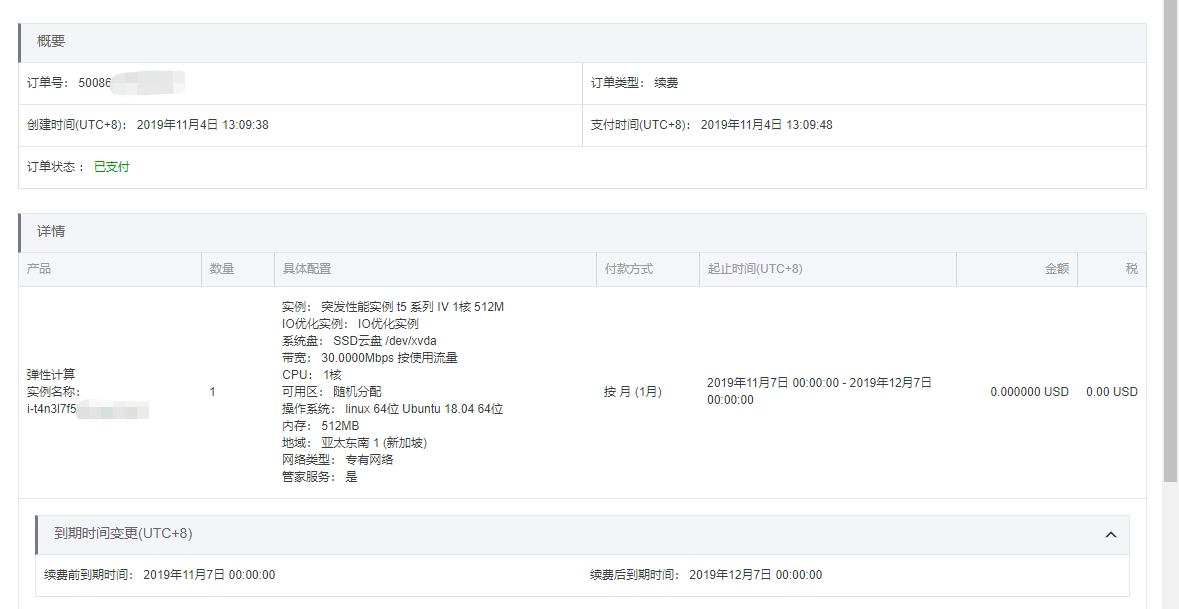
Task: Click the IO优化实例 configuration line
Action: coord(350,324)
